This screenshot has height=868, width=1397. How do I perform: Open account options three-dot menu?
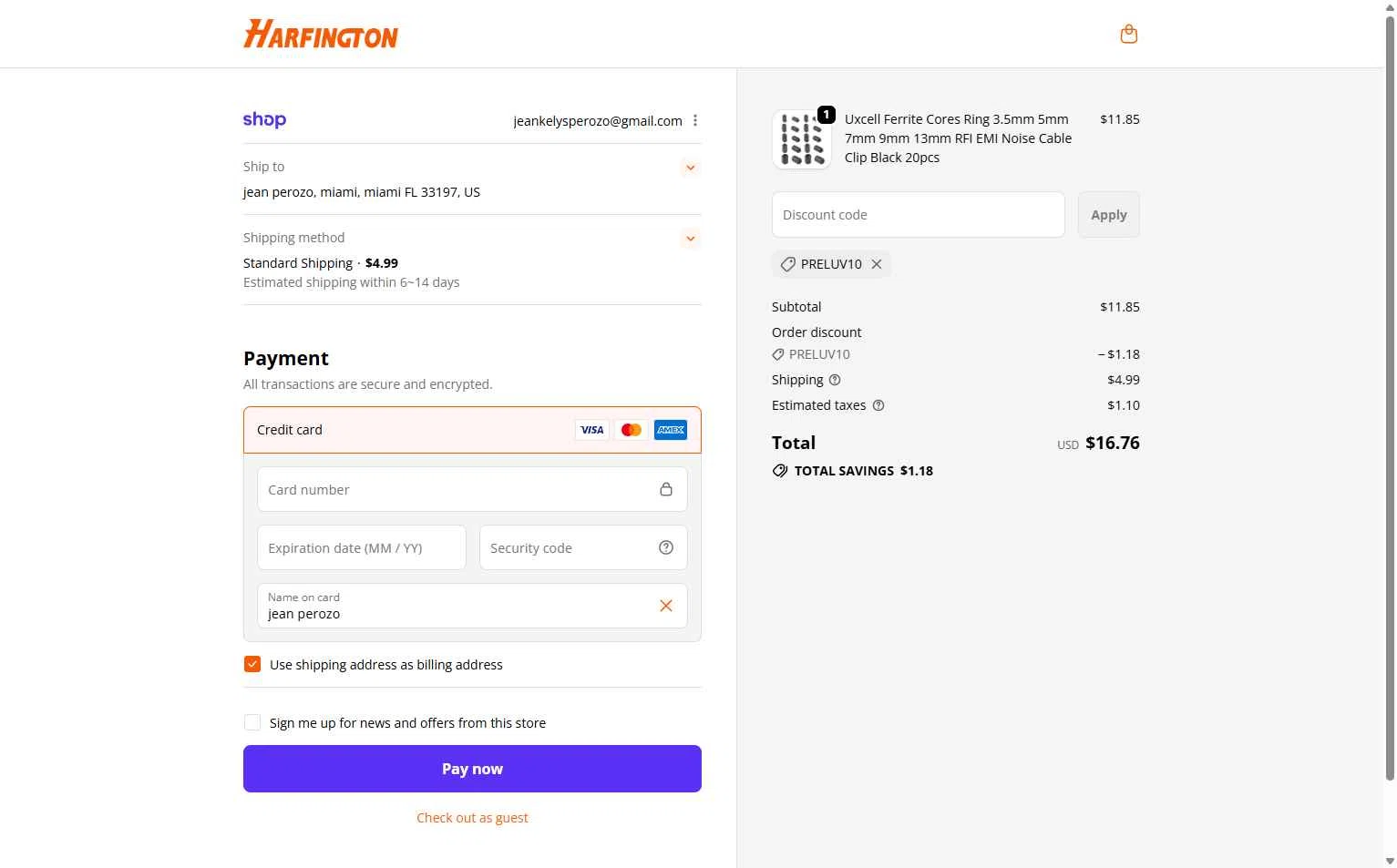695,120
